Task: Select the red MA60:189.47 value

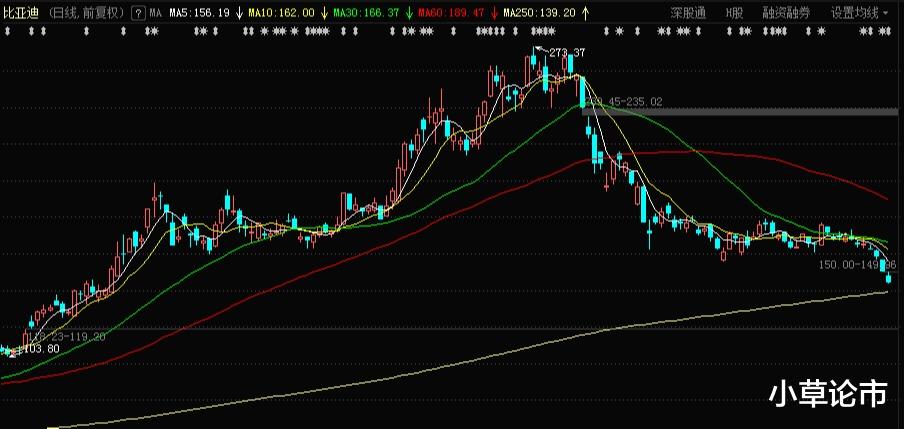Action: (x=451, y=13)
